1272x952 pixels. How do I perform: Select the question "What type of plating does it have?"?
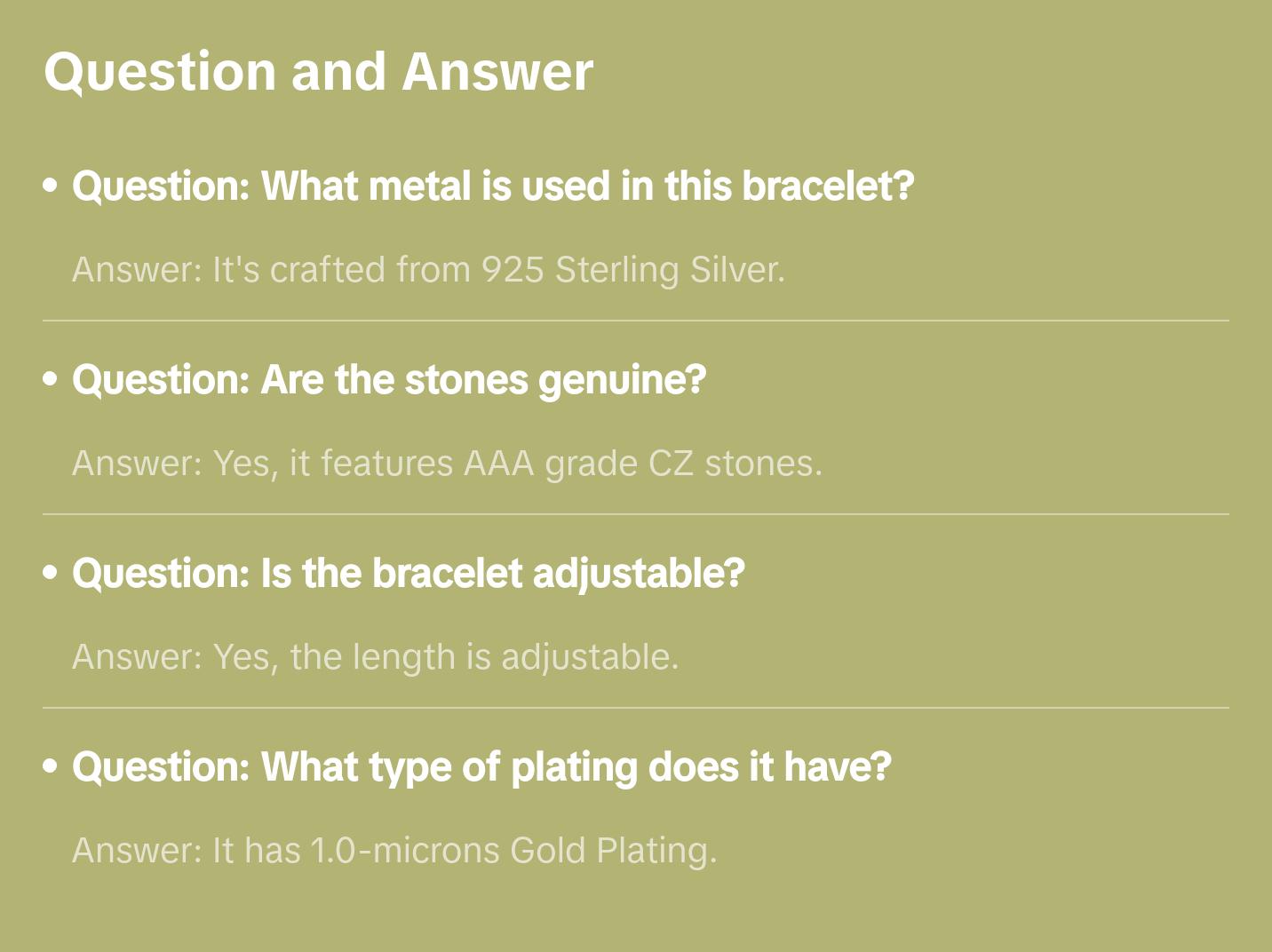[481, 767]
